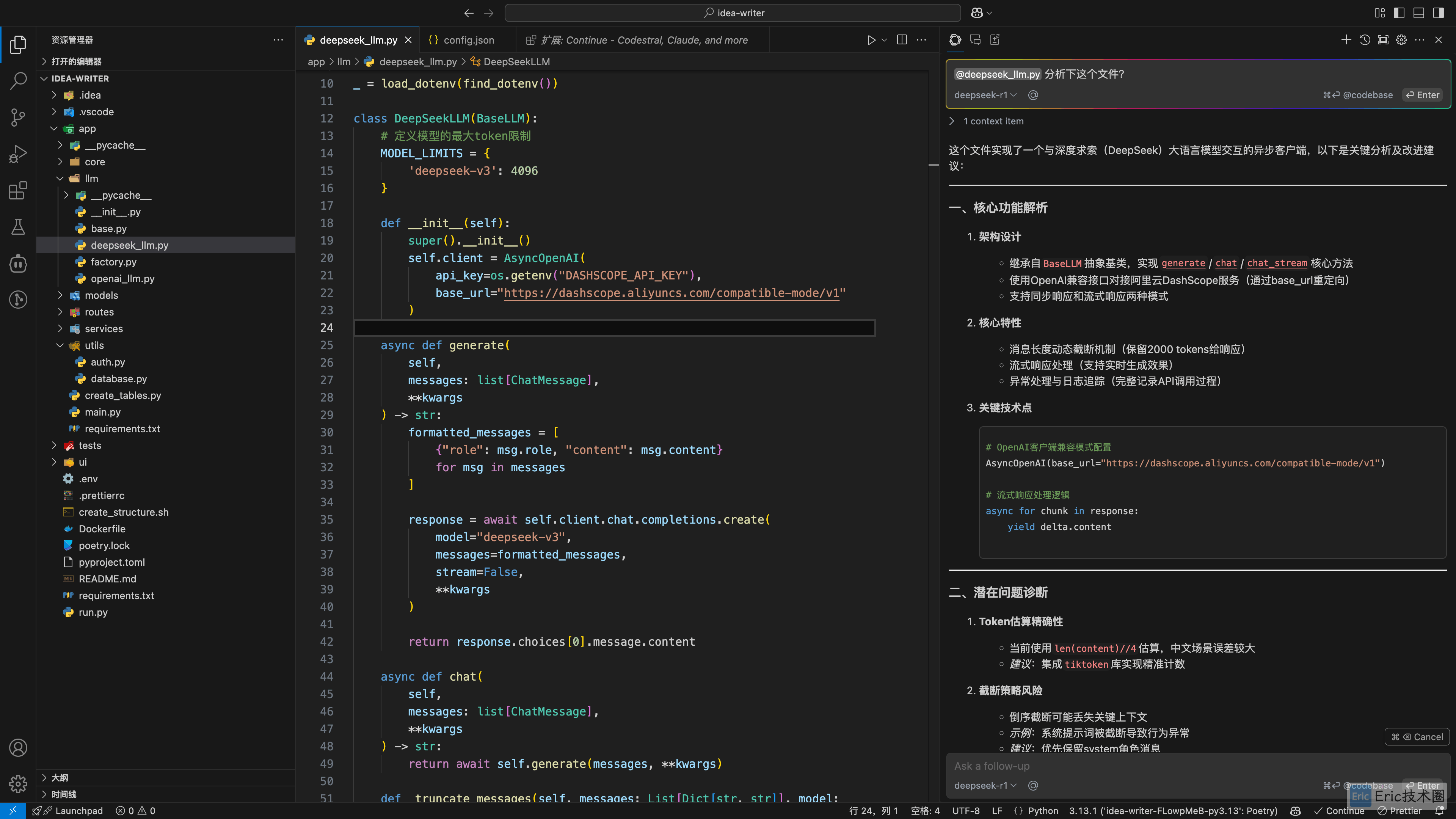
Task: Open the Explorer view in activity bar
Action: coord(18,45)
